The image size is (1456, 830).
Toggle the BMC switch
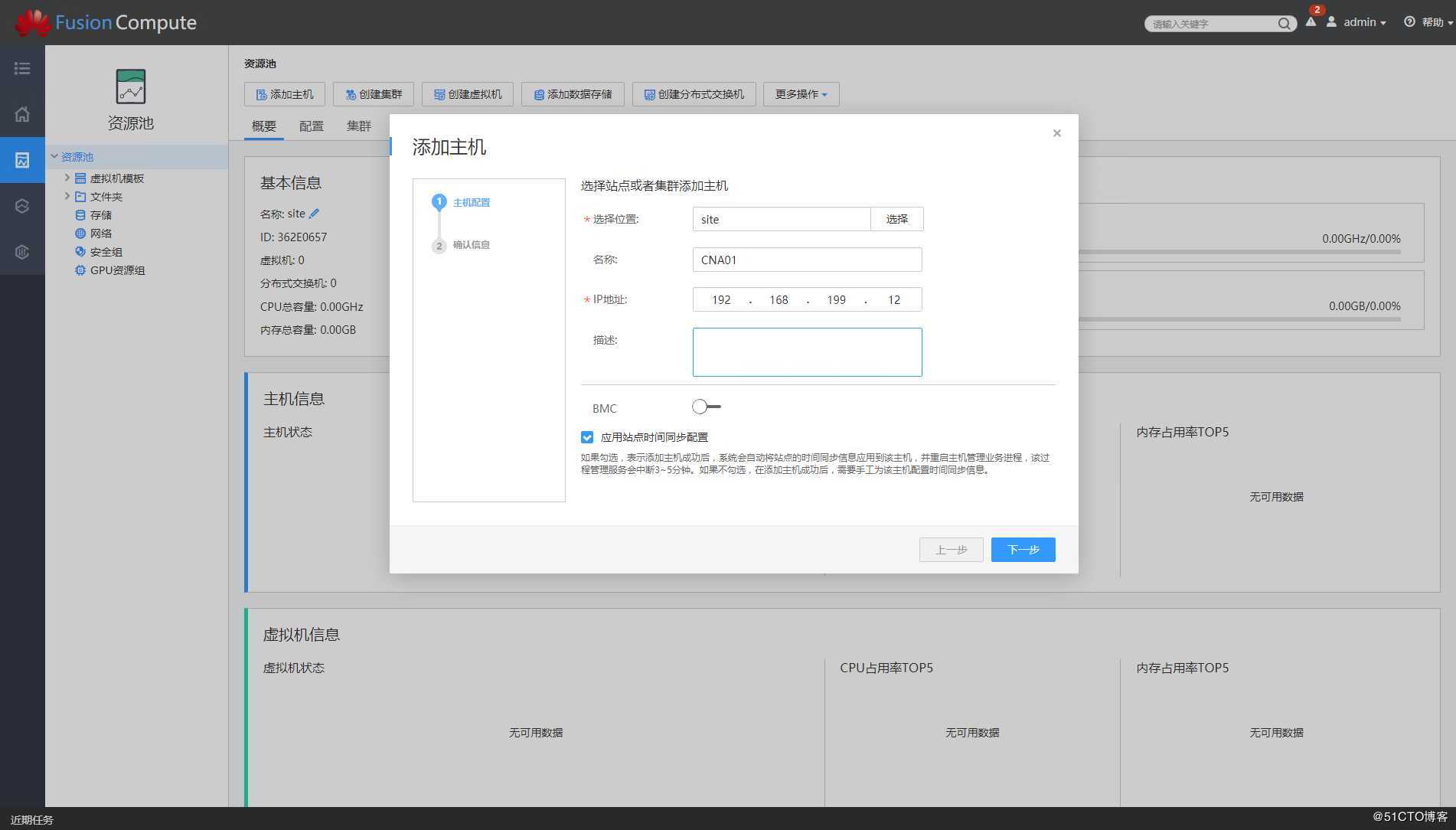pyautogui.click(x=706, y=407)
